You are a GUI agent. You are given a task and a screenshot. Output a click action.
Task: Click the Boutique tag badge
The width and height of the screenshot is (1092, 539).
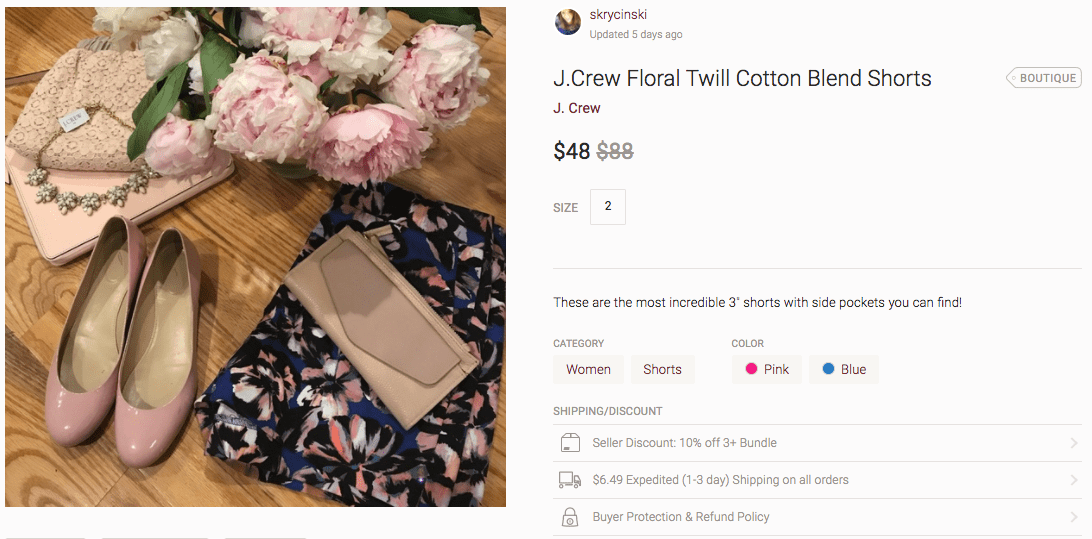coord(1043,78)
